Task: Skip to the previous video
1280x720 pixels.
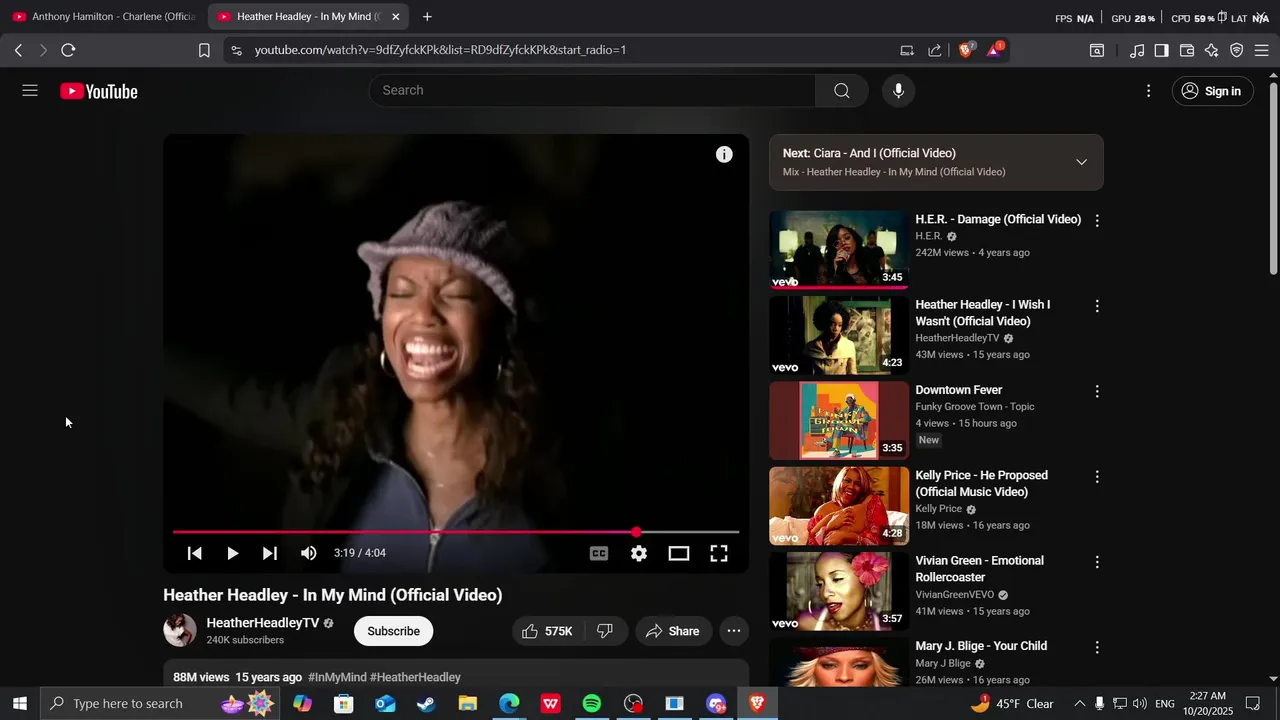Action: click(195, 553)
